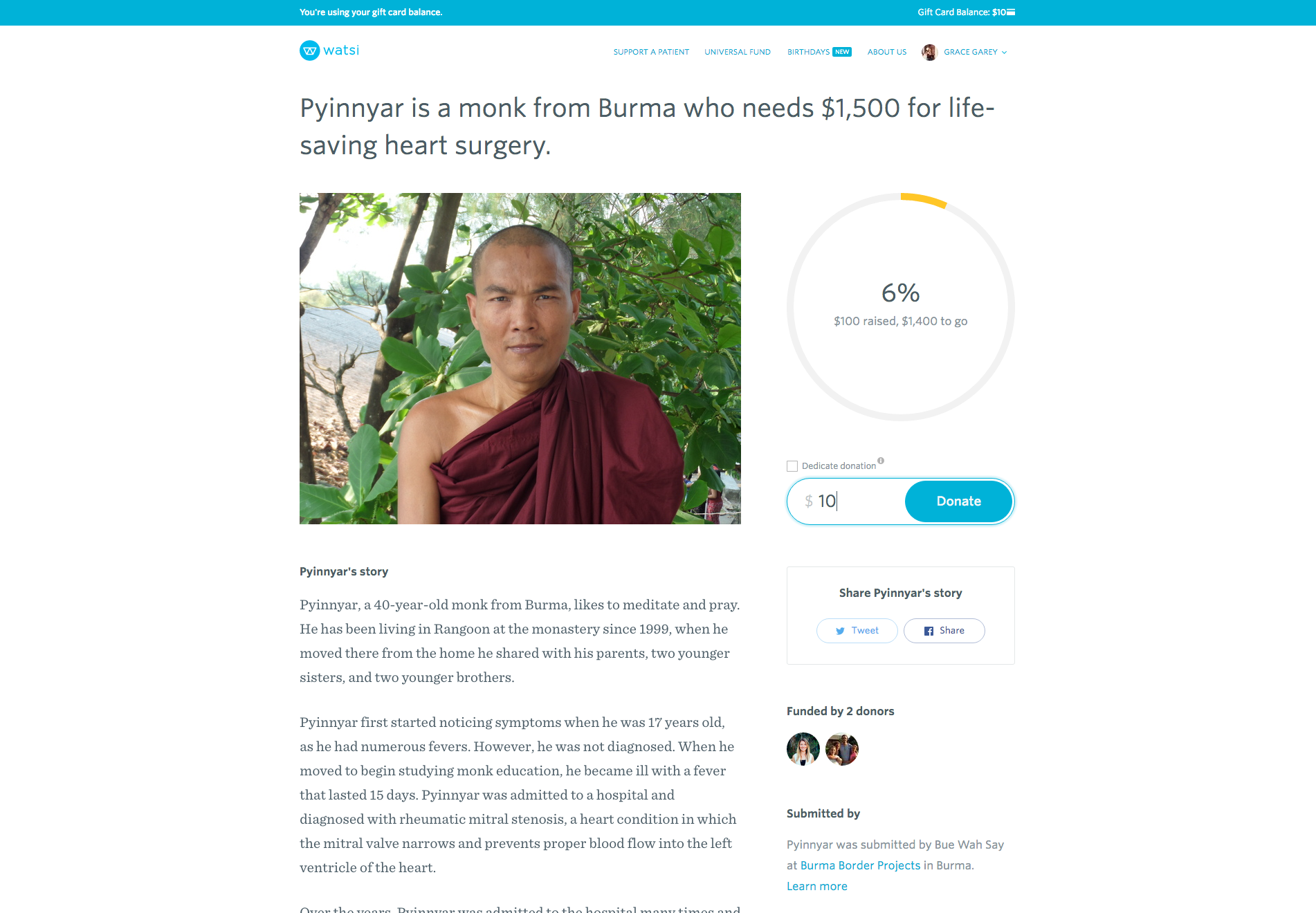Enable the Dedicate donation checkbox
This screenshot has width=1316, height=913.
(x=792, y=466)
